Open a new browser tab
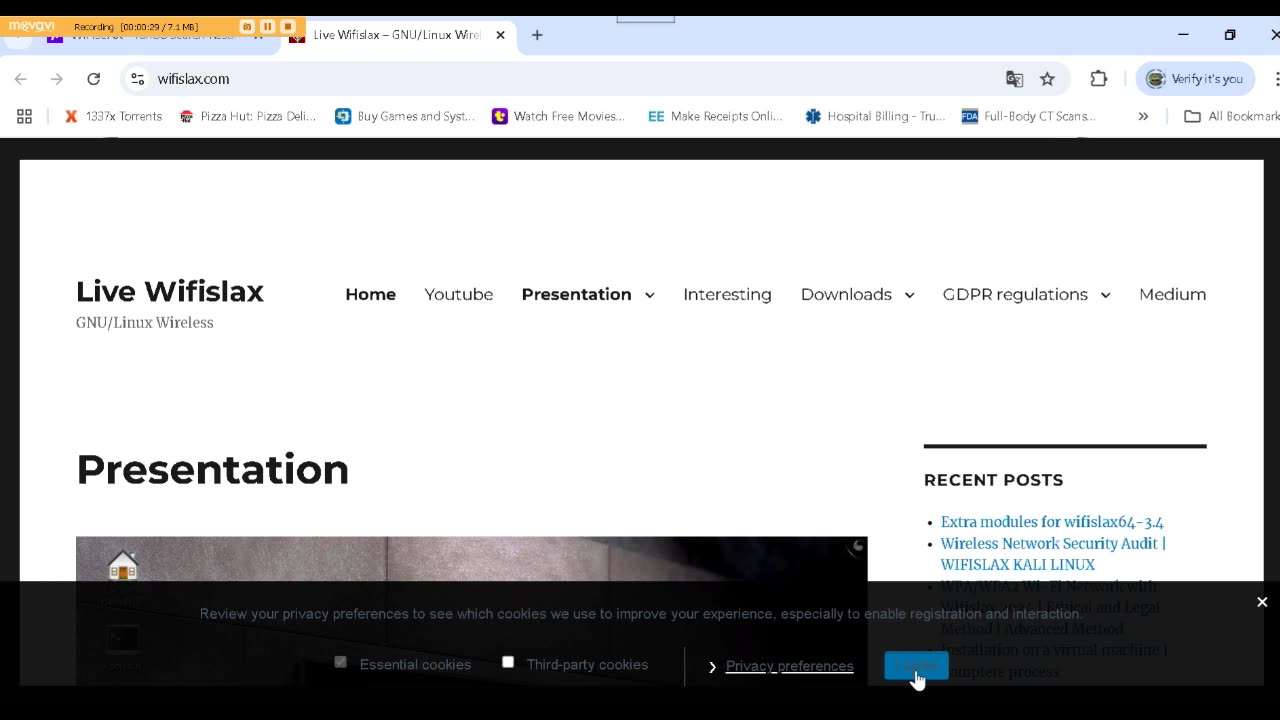Image resolution: width=1280 pixels, height=720 pixels. (537, 35)
